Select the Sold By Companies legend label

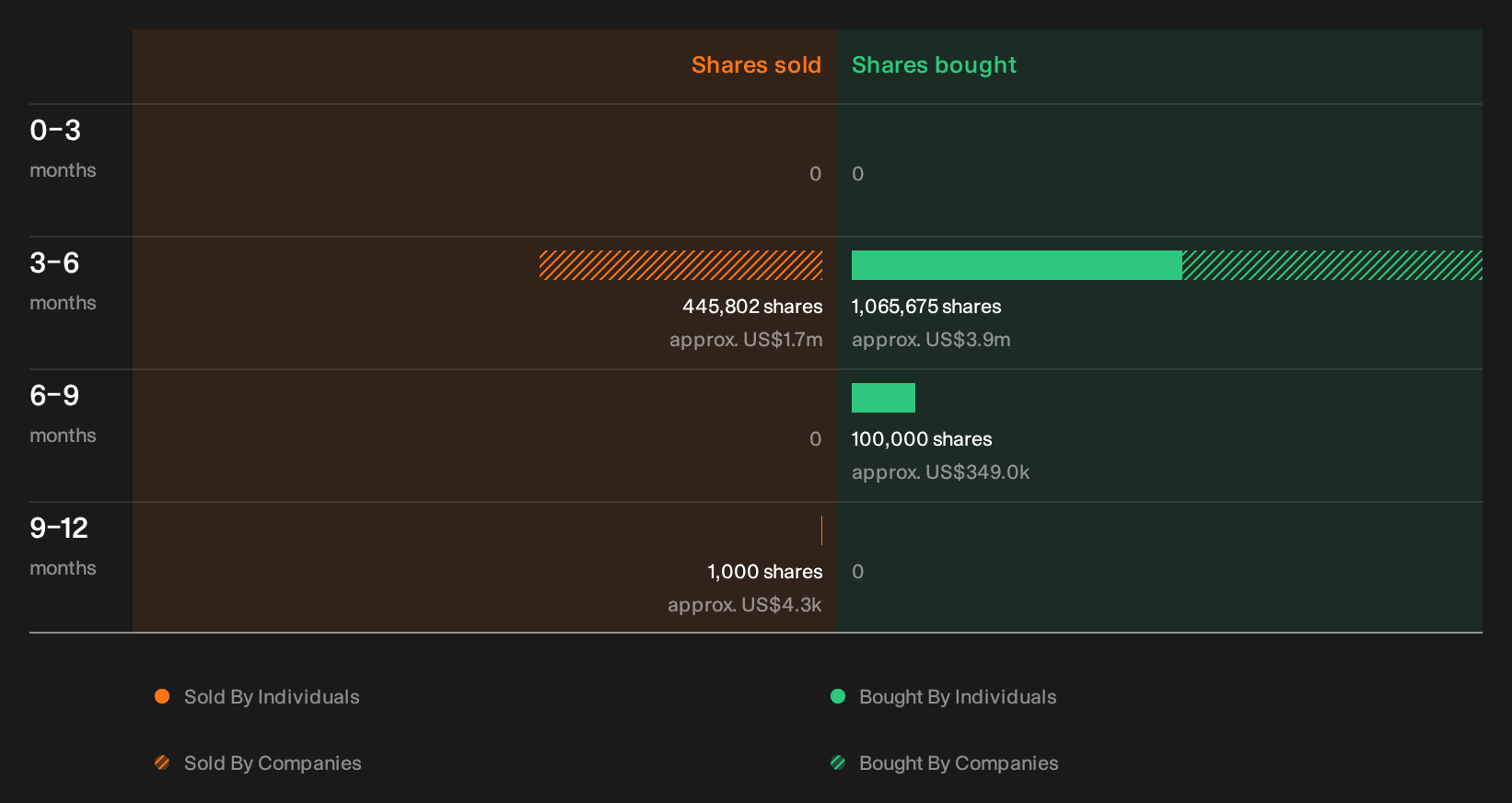273,763
